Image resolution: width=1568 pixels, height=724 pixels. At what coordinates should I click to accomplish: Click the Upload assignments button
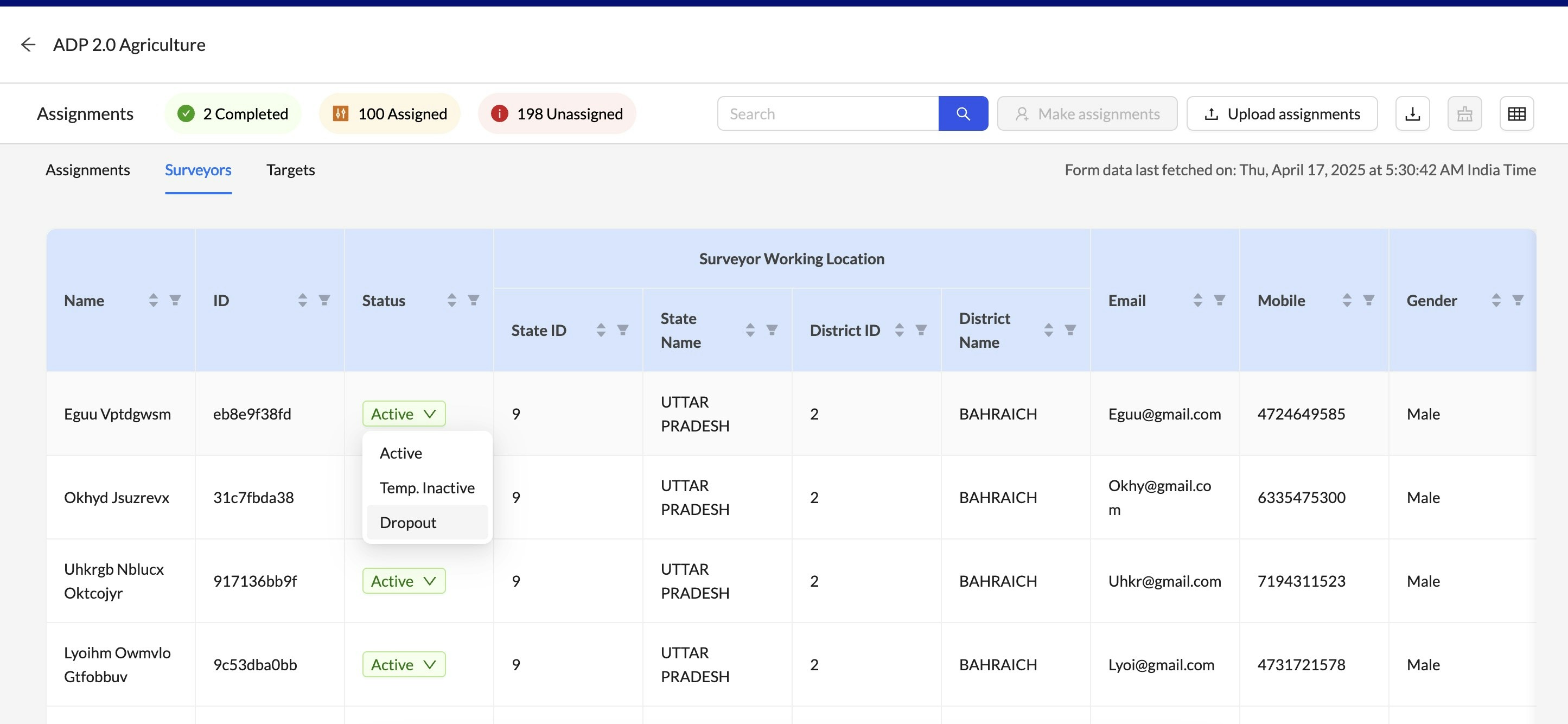[1282, 113]
